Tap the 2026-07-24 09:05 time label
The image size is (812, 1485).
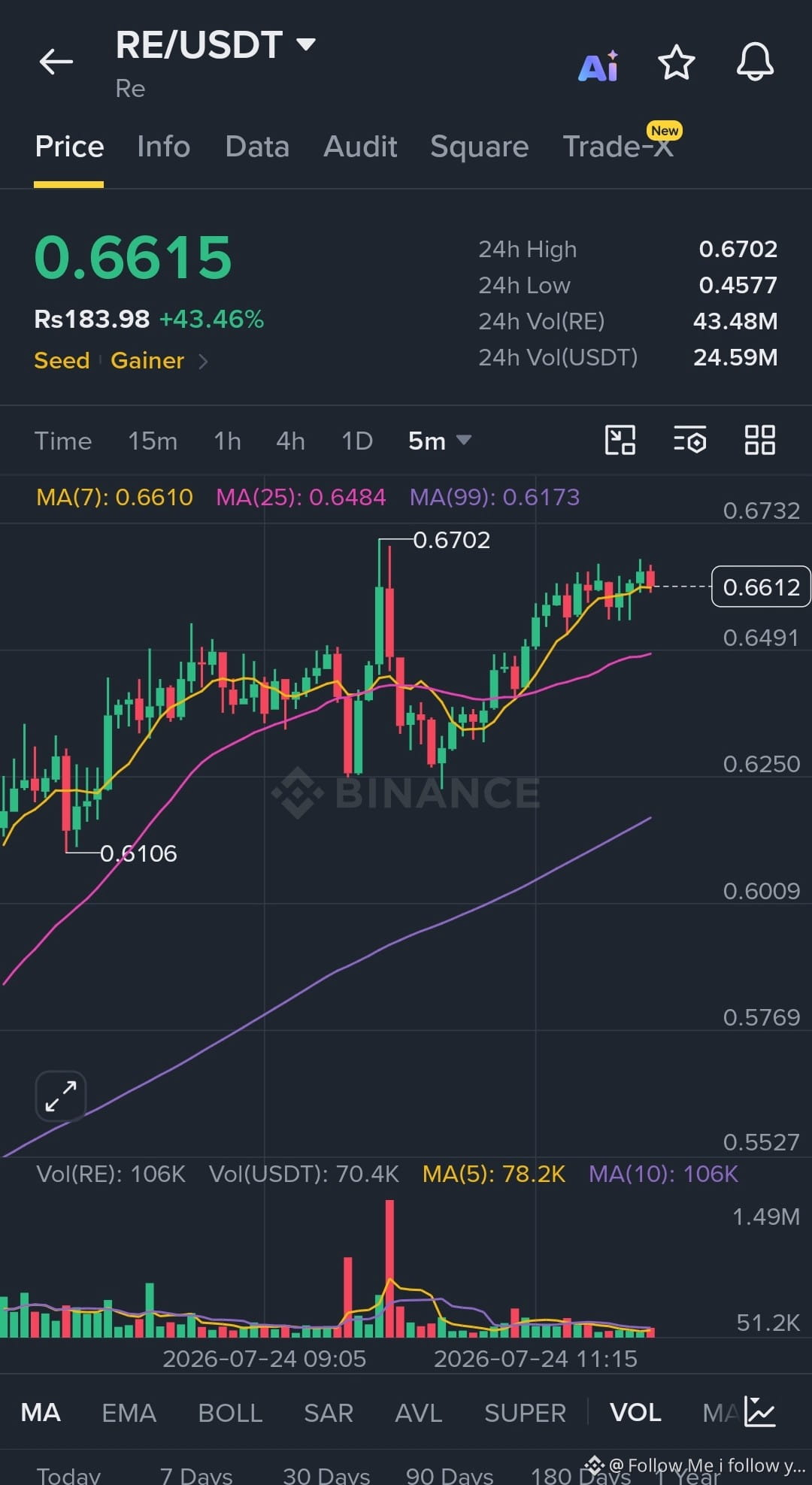[x=265, y=1359]
